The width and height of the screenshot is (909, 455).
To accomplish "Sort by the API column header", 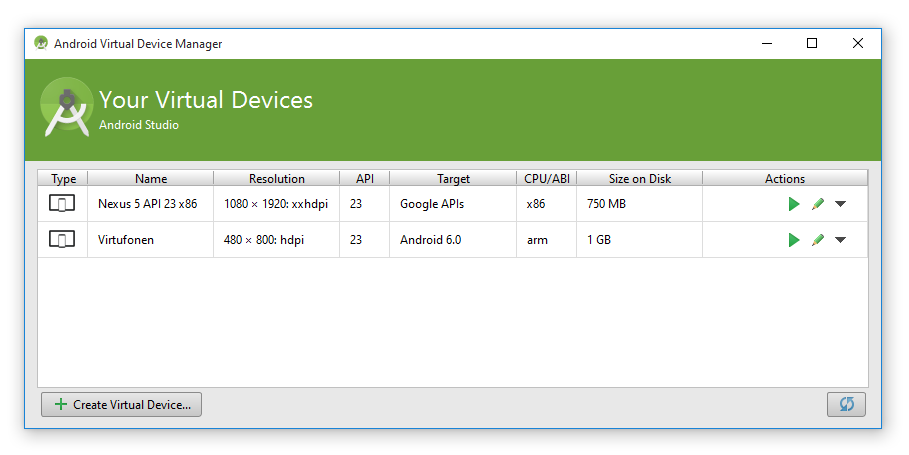I will [x=365, y=179].
